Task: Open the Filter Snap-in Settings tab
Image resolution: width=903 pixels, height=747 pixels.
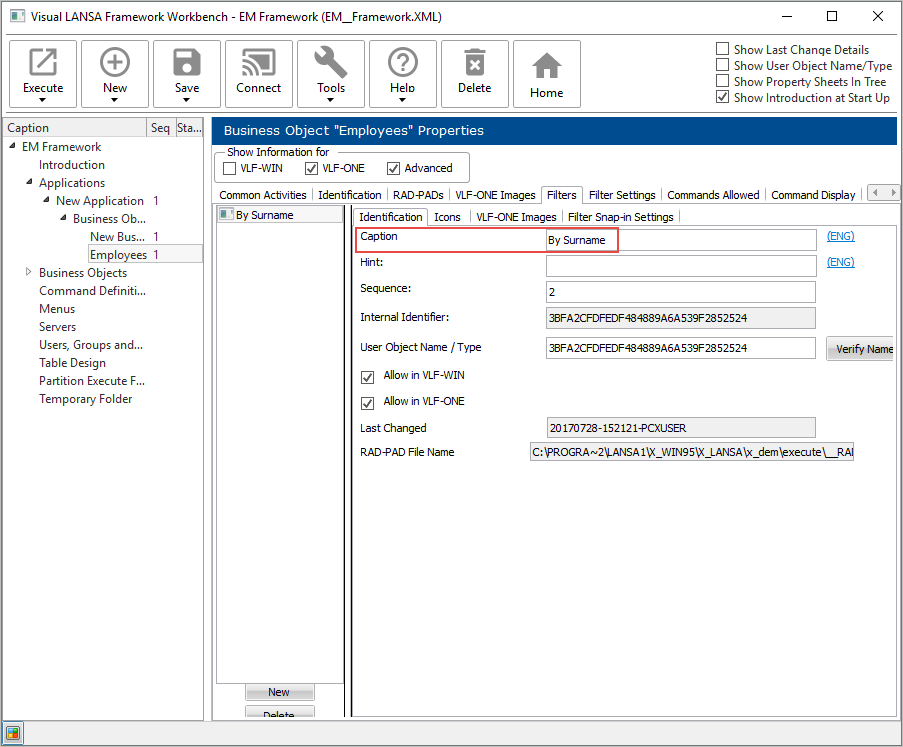Action: [x=620, y=217]
